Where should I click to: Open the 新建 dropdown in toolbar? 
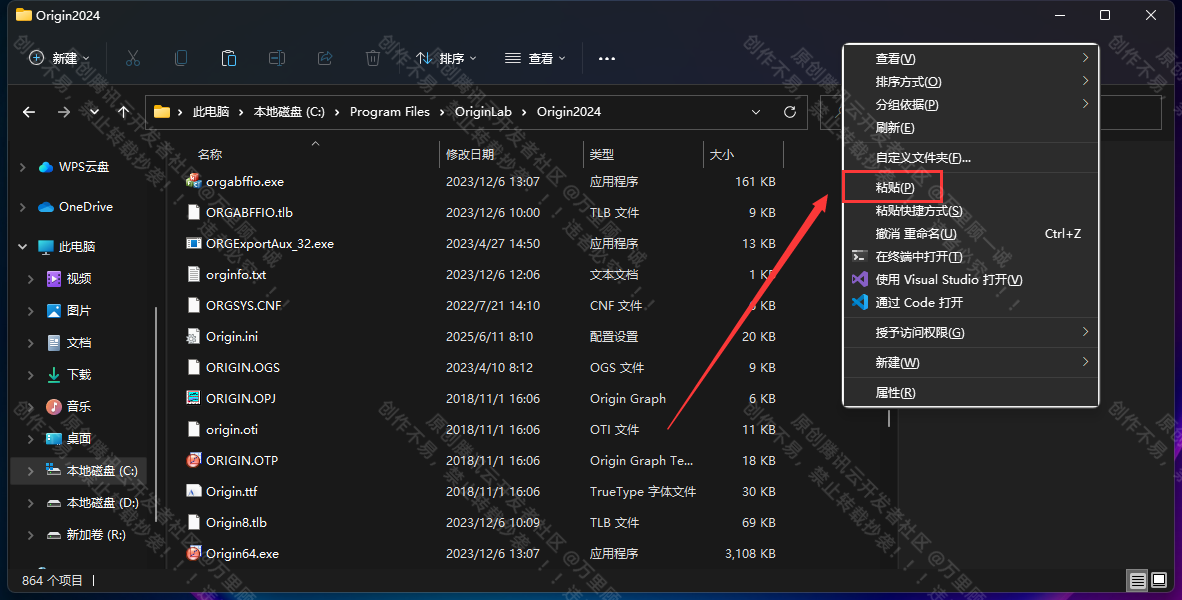tap(60, 58)
